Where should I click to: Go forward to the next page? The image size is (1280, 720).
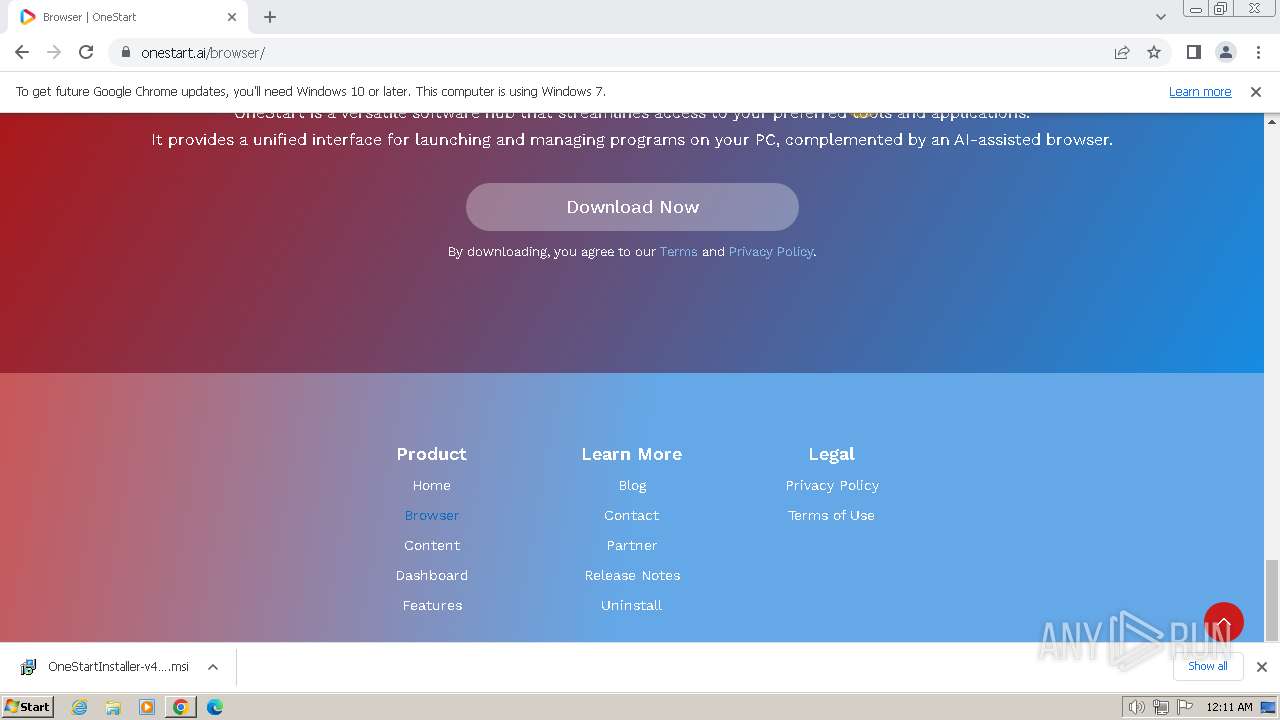tap(54, 52)
